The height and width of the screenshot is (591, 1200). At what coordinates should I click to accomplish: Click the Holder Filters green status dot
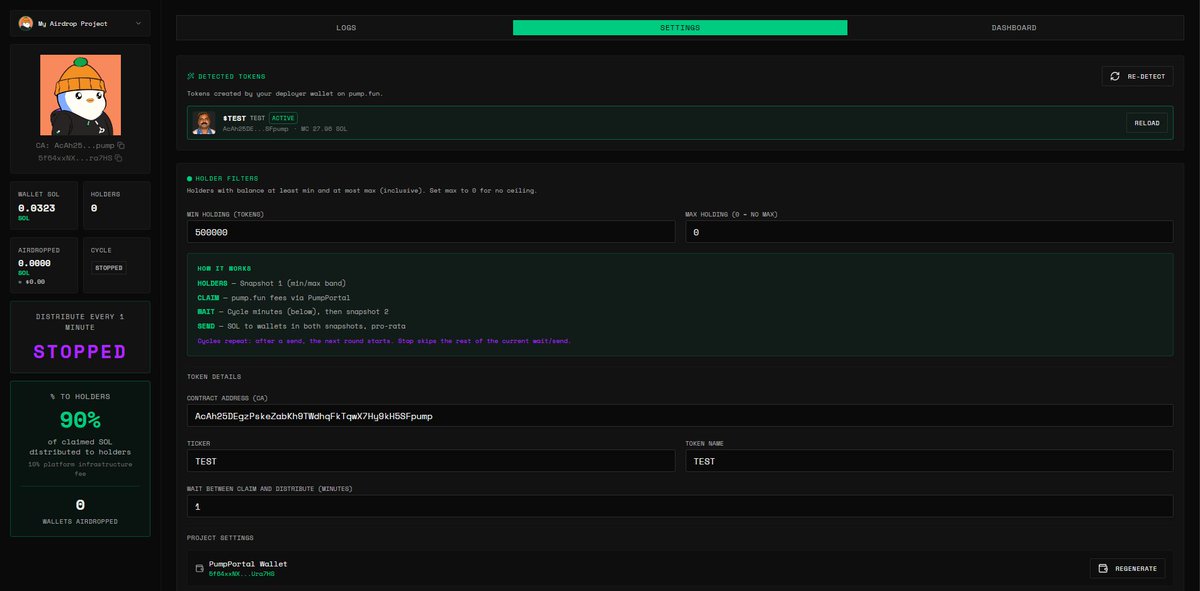point(190,178)
